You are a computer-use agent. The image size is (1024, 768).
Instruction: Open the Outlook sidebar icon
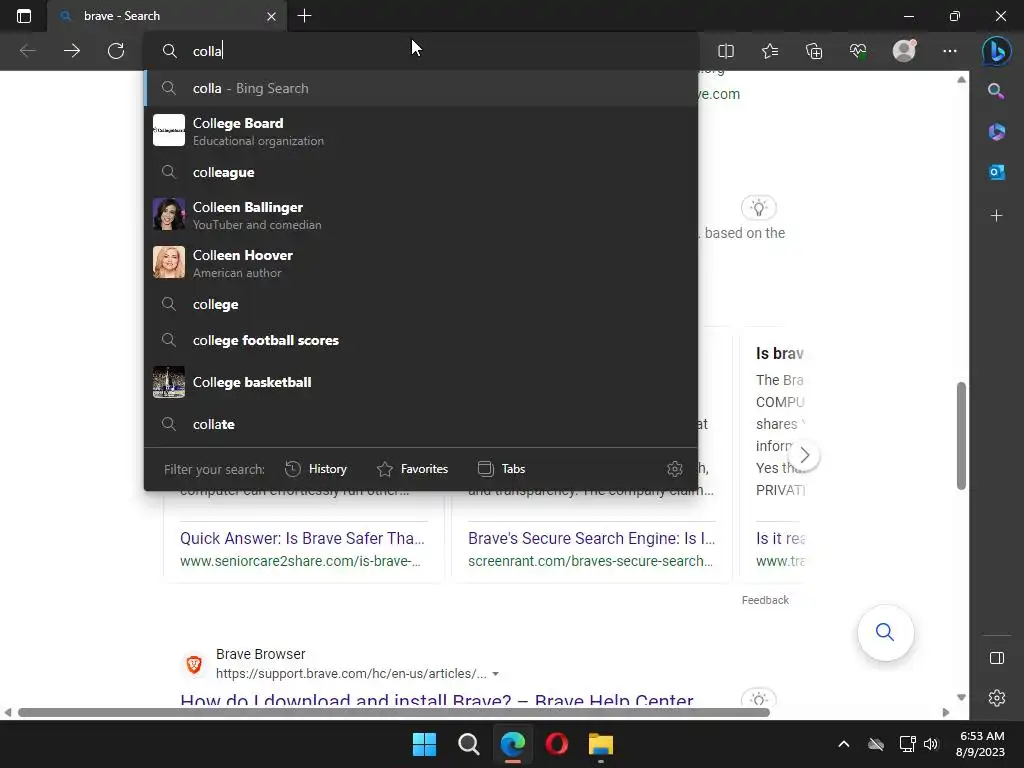996,172
